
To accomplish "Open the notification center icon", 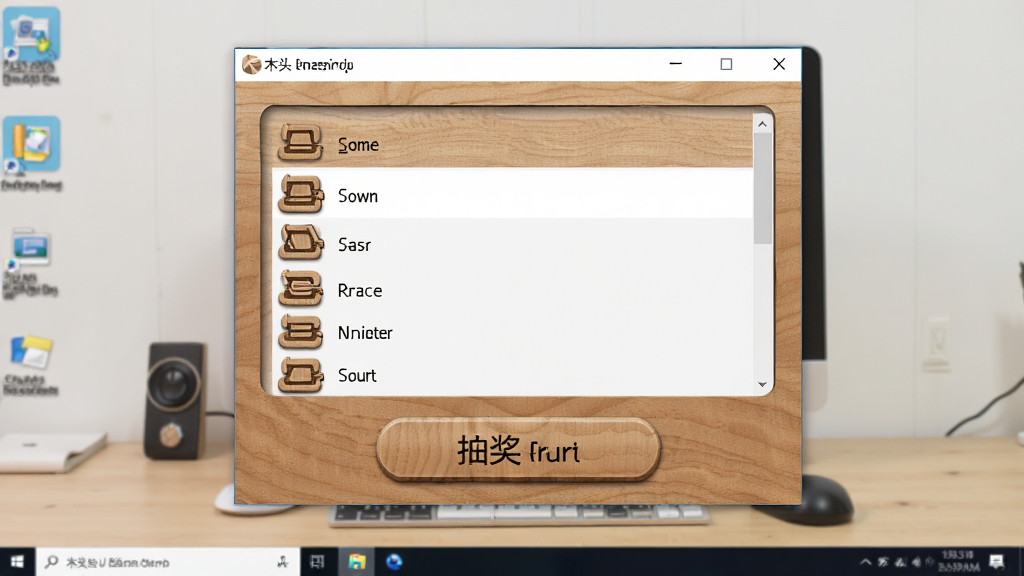I will (997, 562).
